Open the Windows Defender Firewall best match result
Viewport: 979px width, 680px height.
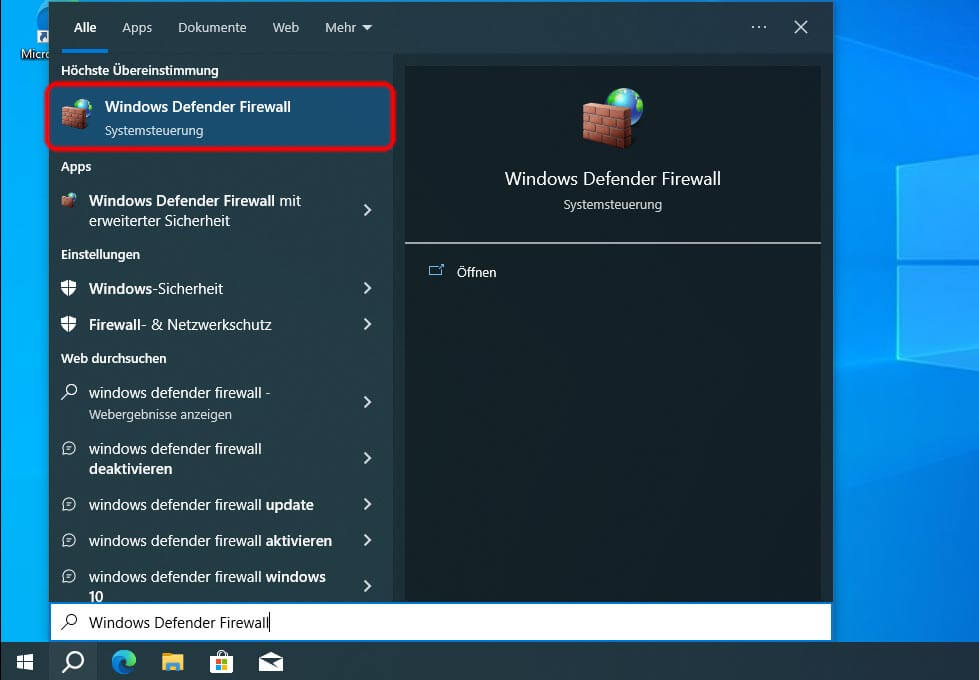click(220, 117)
